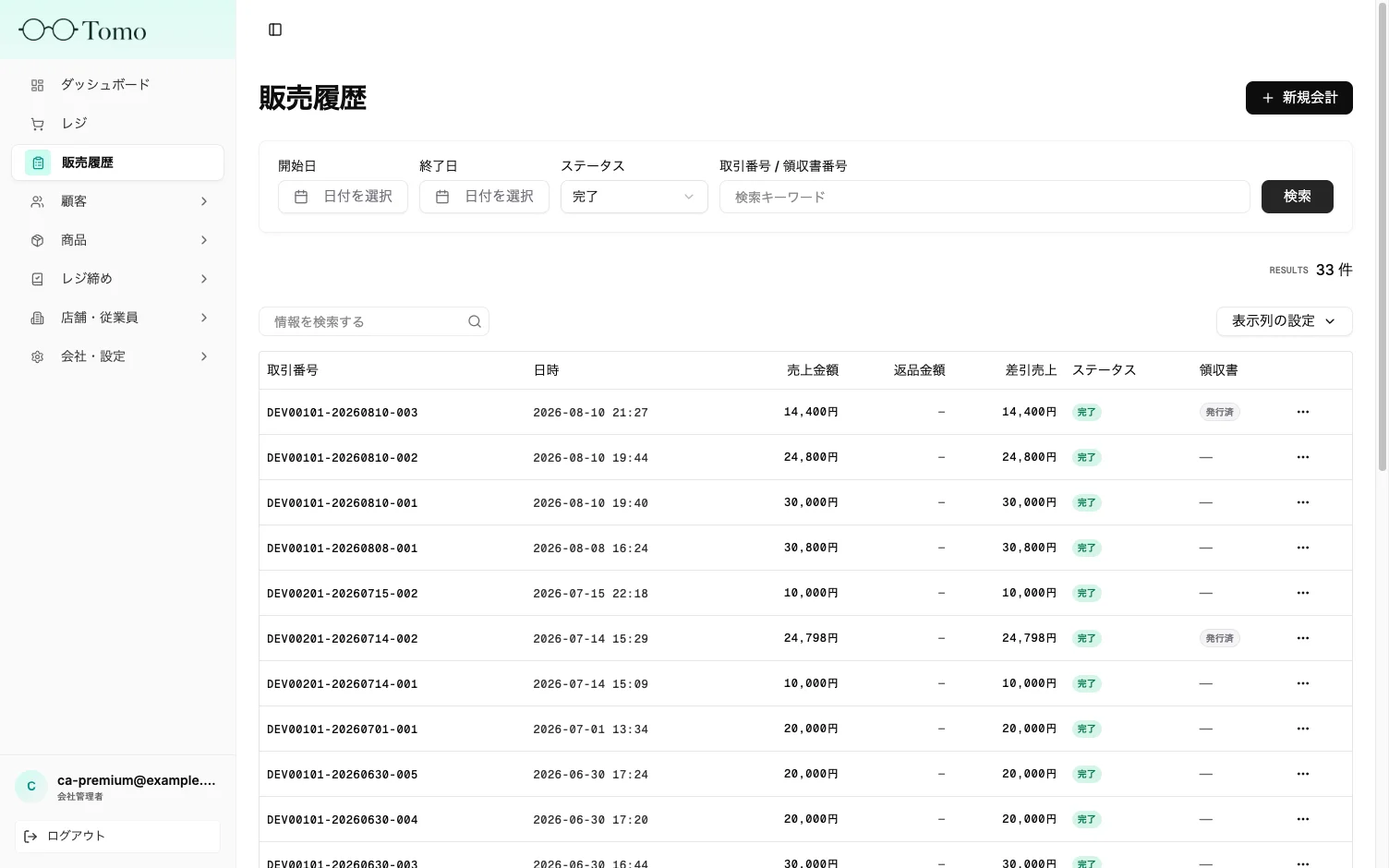Click the 検索 button
Image resolution: width=1389 pixels, height=868 pixels.
1297,197
